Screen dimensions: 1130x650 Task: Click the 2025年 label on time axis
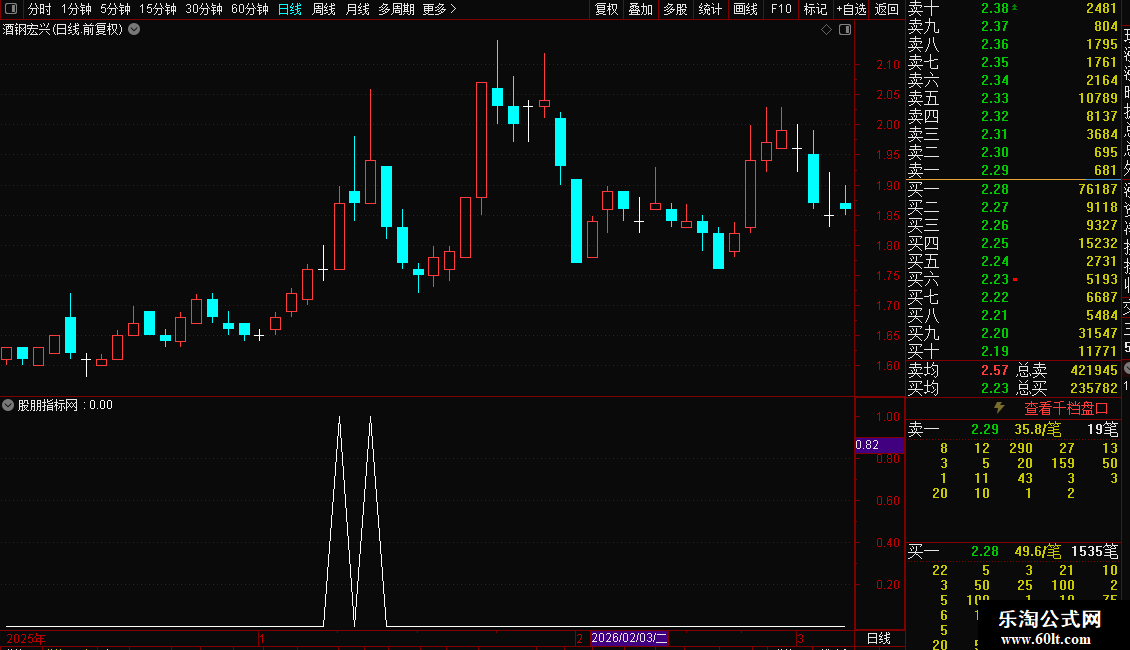(25, 638)
